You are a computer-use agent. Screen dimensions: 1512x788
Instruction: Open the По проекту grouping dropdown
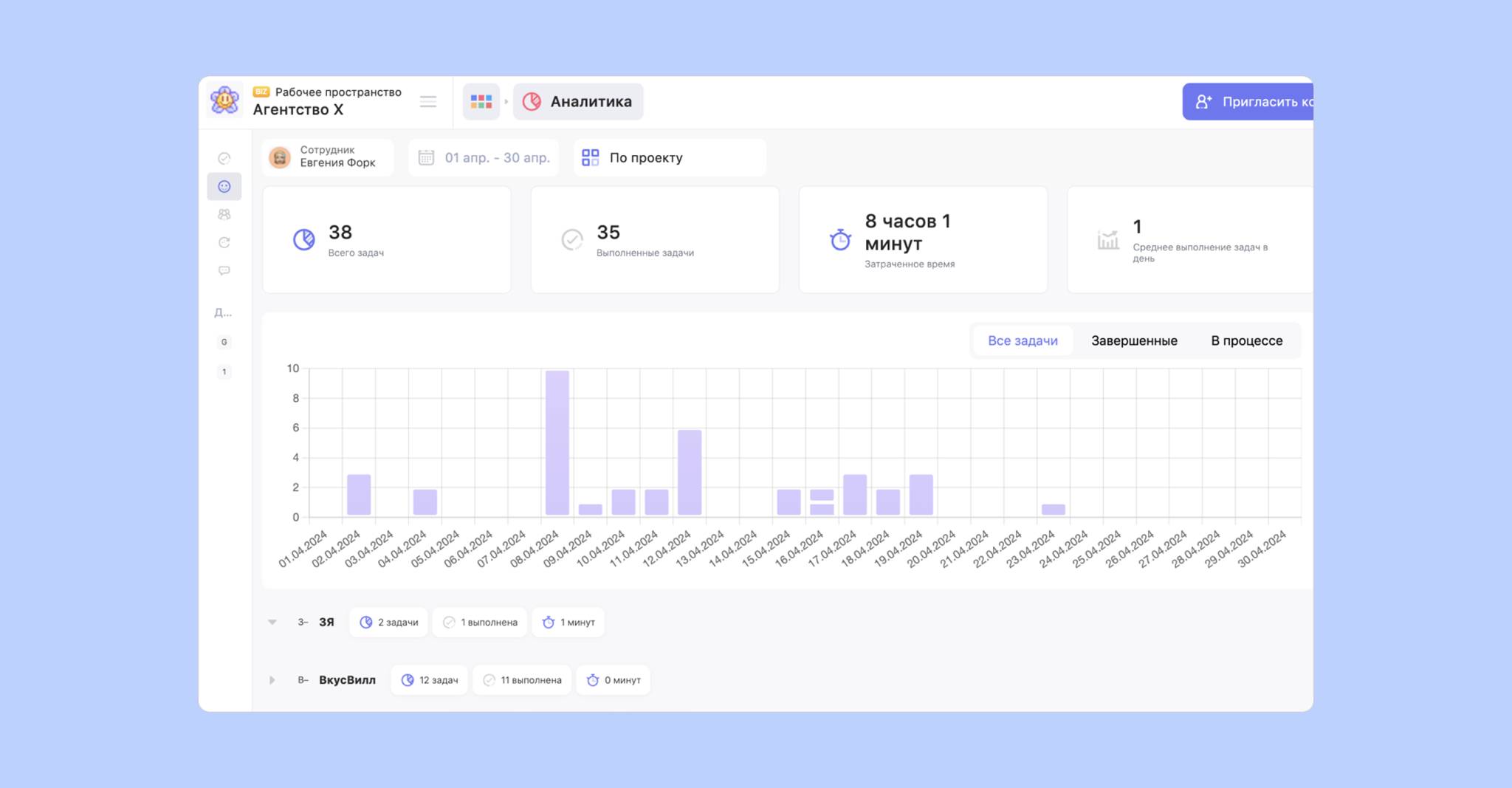[x=669, y=158]
